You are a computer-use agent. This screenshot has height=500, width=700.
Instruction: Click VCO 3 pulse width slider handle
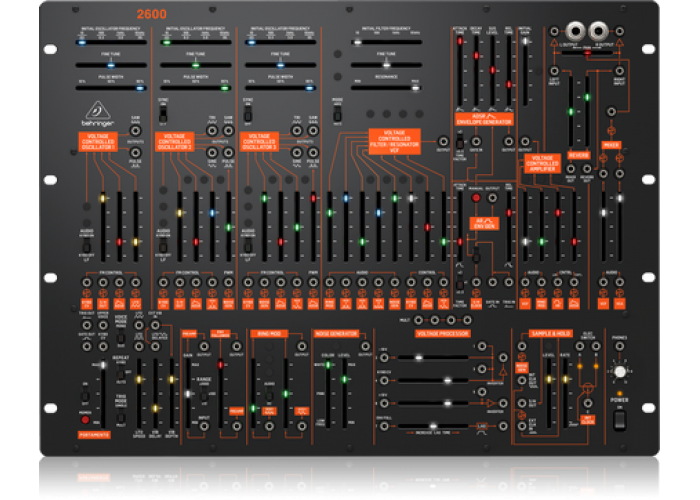tap(310, 88)
